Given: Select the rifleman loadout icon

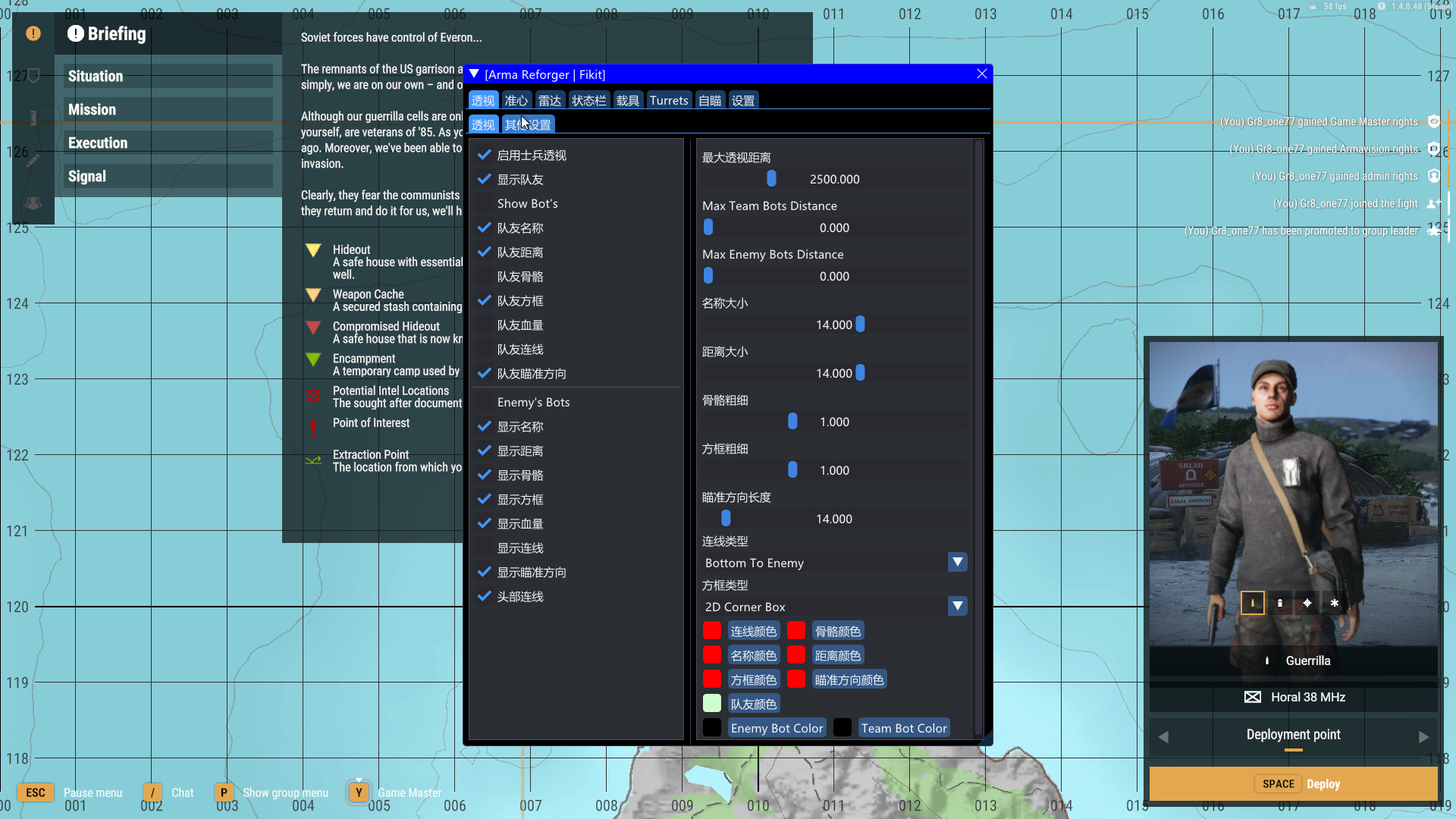Looking at the screenshot, I should coord(1253,603).
